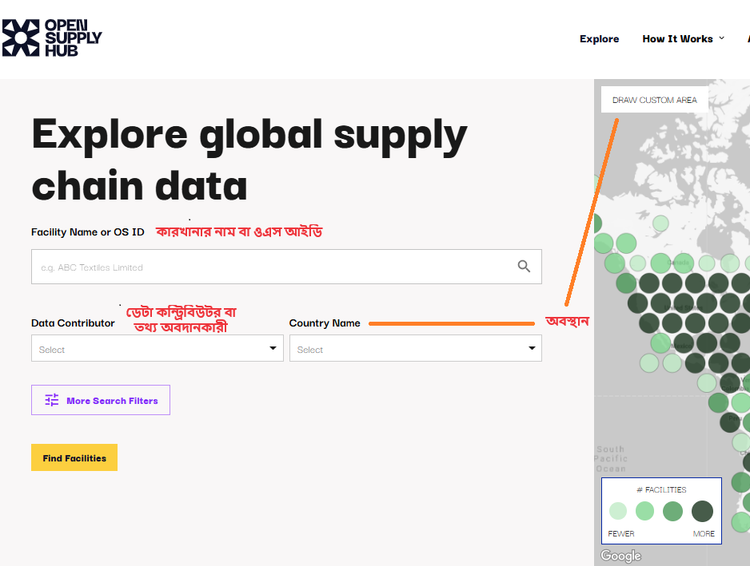Click the lightest legend circle above FEWER
This screenshot has height=566, width=750.
click(618, 511)
